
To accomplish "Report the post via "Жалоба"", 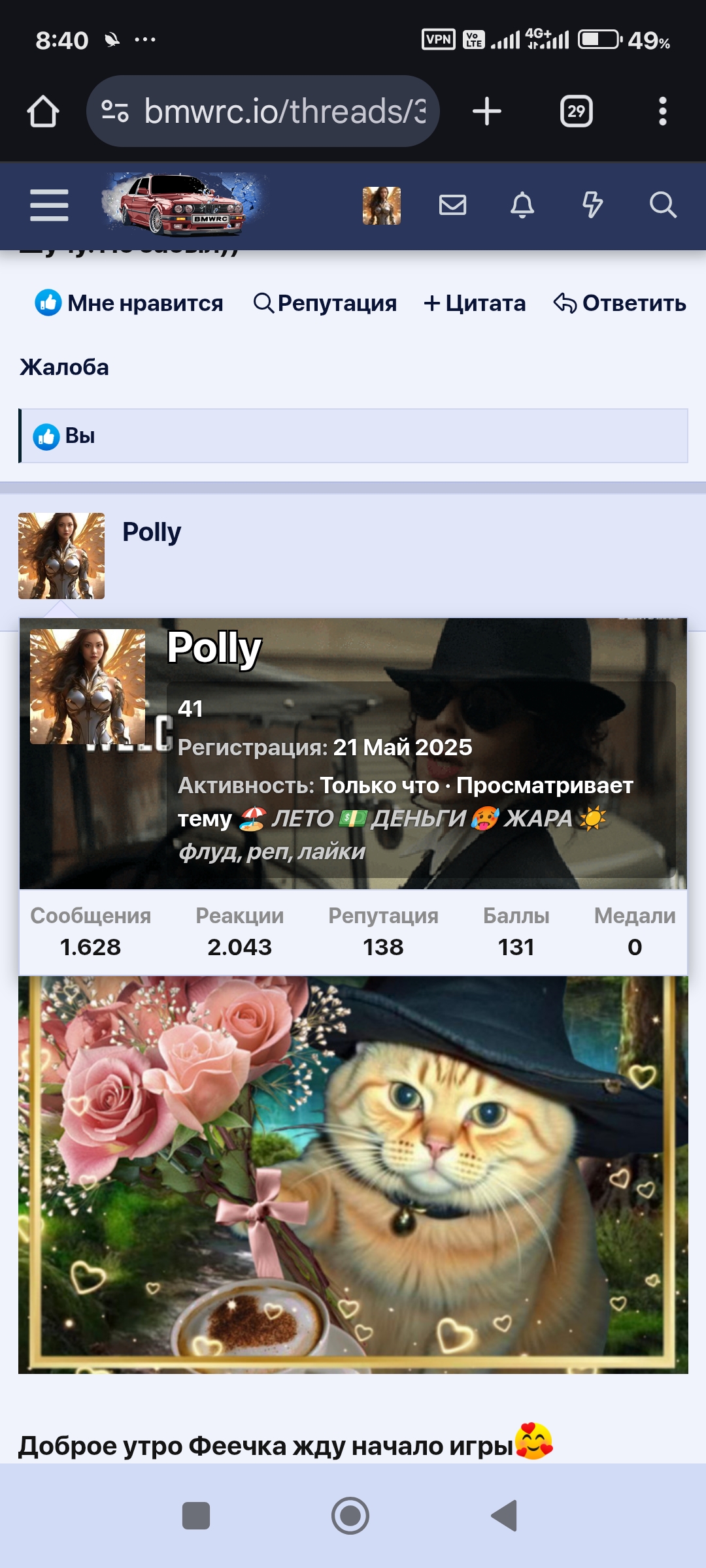I will tap(64, 367).
